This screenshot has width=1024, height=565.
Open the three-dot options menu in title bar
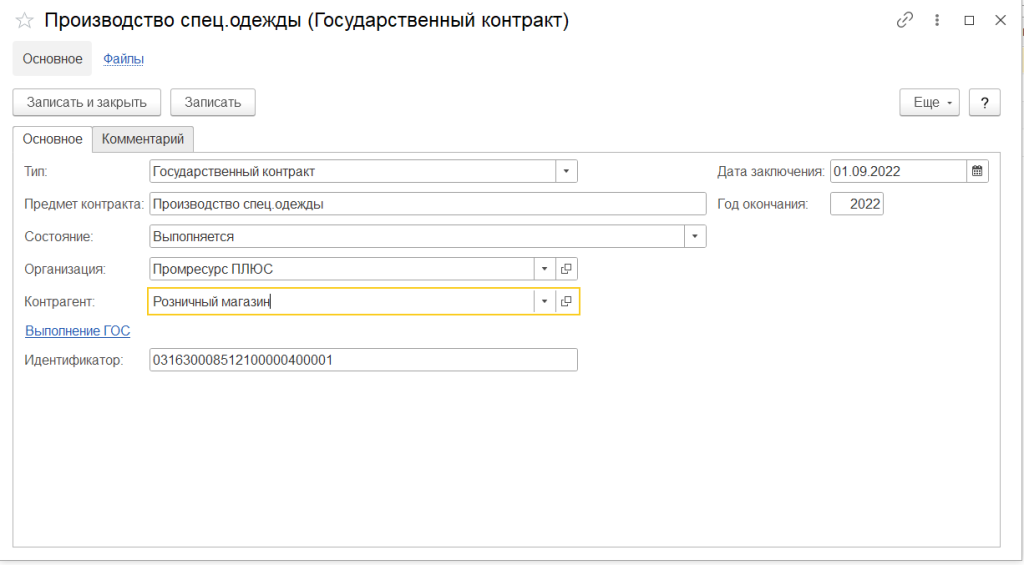click(x=937, y=20)
